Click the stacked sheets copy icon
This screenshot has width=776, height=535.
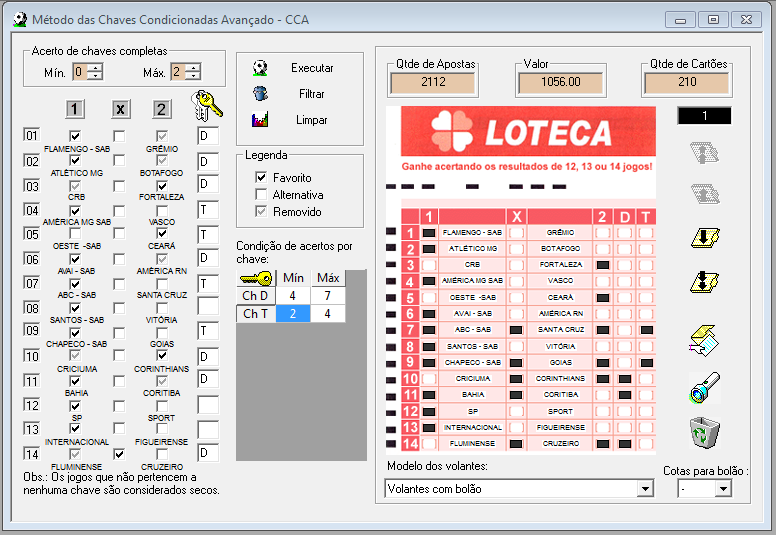pyautogui.click(x=704, y=340)
